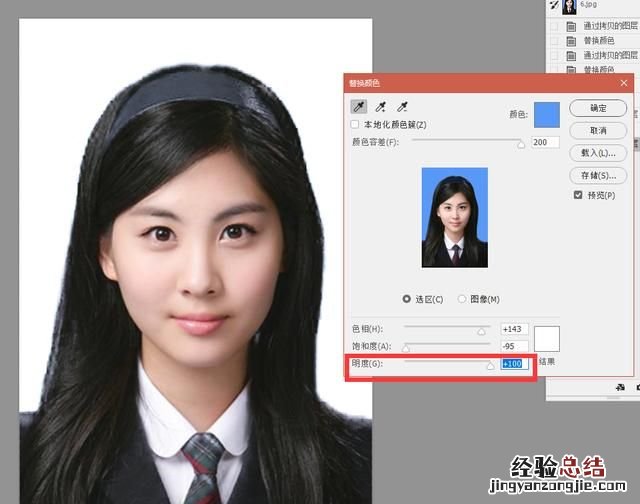Toggle the 预览(P) preview checkbox
This screenshot has height=504, width=640.
point(578,195)
